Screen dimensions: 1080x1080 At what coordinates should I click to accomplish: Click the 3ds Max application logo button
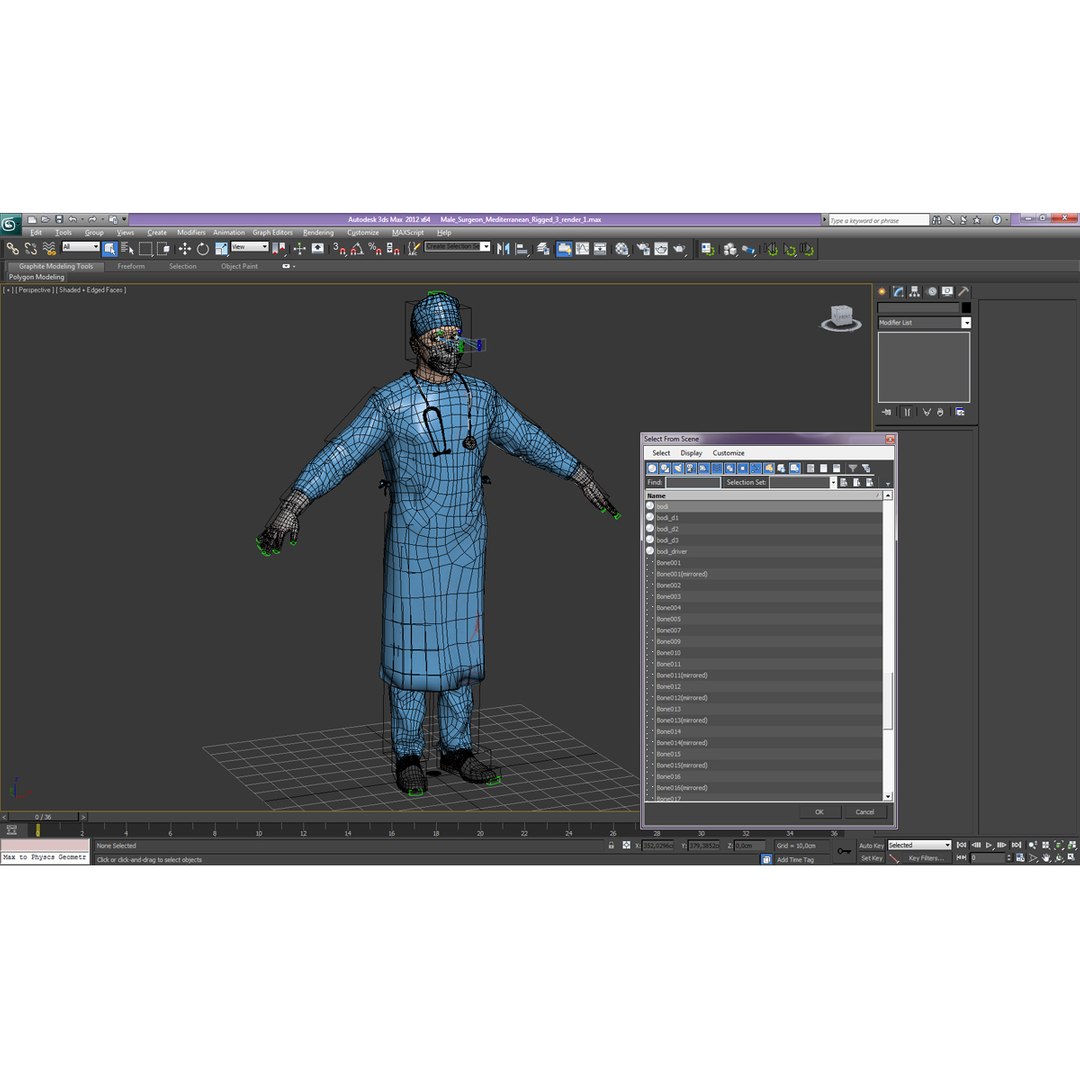[x=10, y=224]
